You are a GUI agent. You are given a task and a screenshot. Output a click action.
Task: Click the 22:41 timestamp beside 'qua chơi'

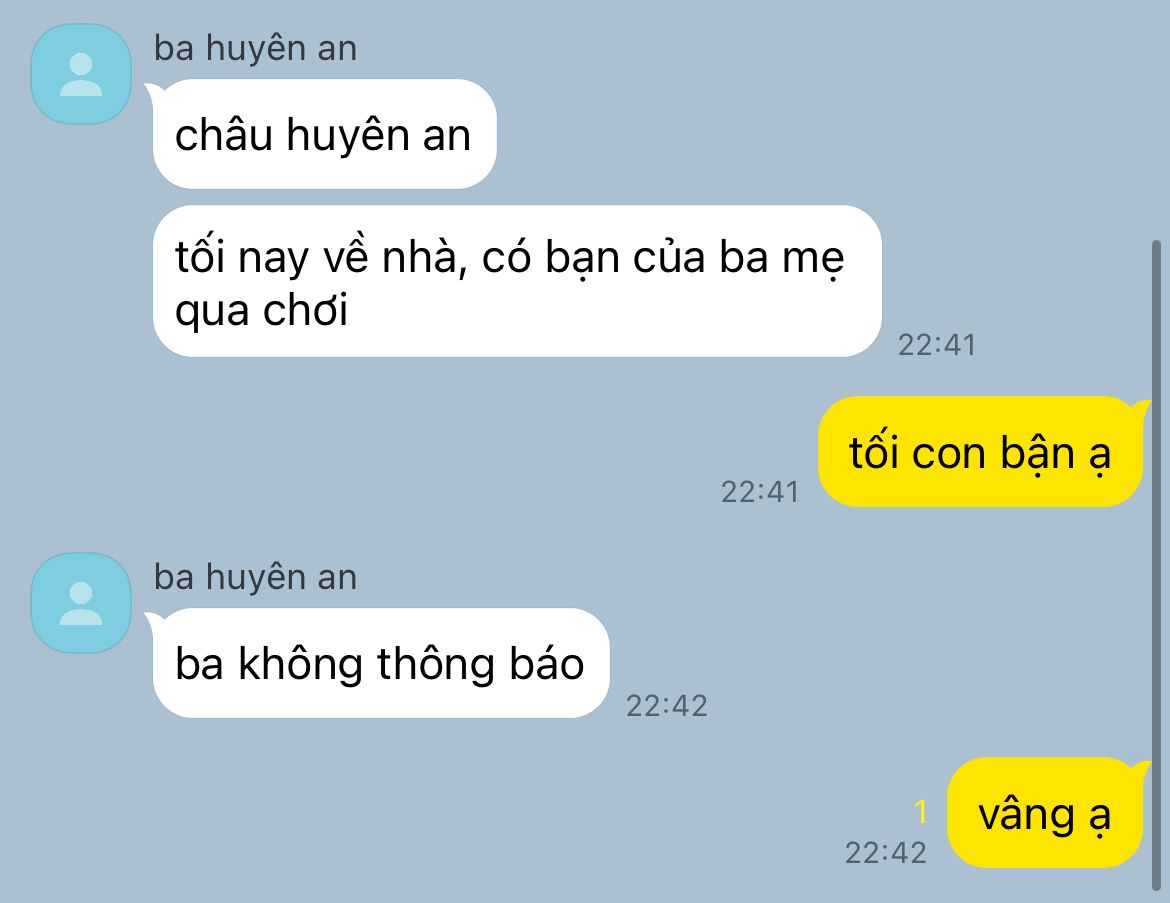936,345
